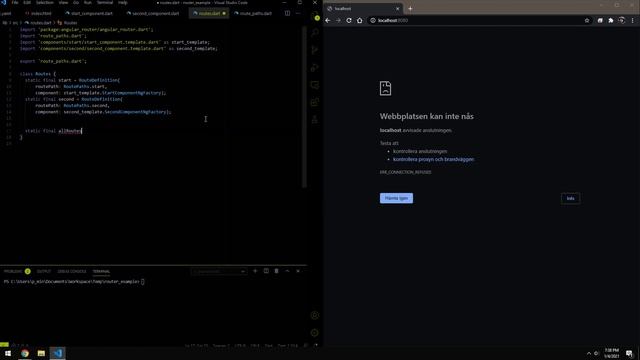The image size is (640, 360).
Task: Switch to the start_component.dart editor tab
Action: click(89, 13)
